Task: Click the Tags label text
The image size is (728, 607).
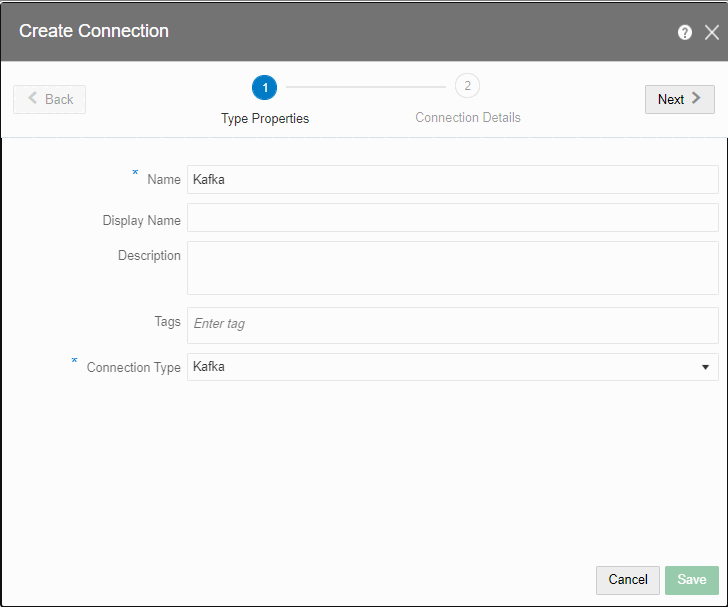Action: [x=167, y=322]
